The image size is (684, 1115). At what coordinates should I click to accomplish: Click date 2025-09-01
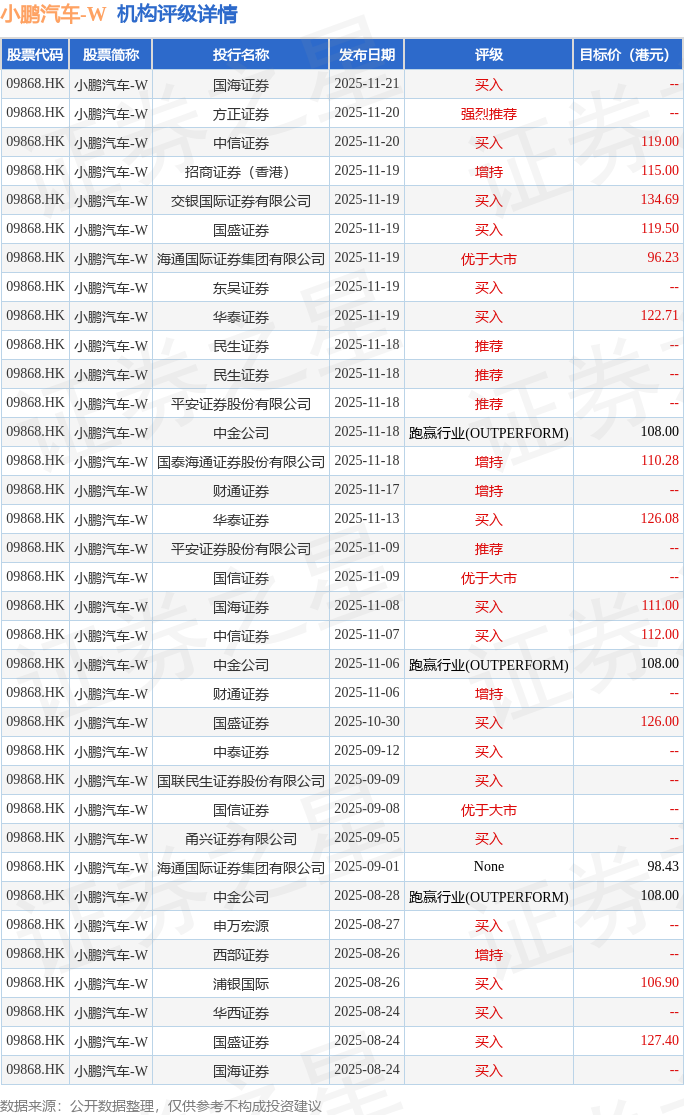coord(367,867)
